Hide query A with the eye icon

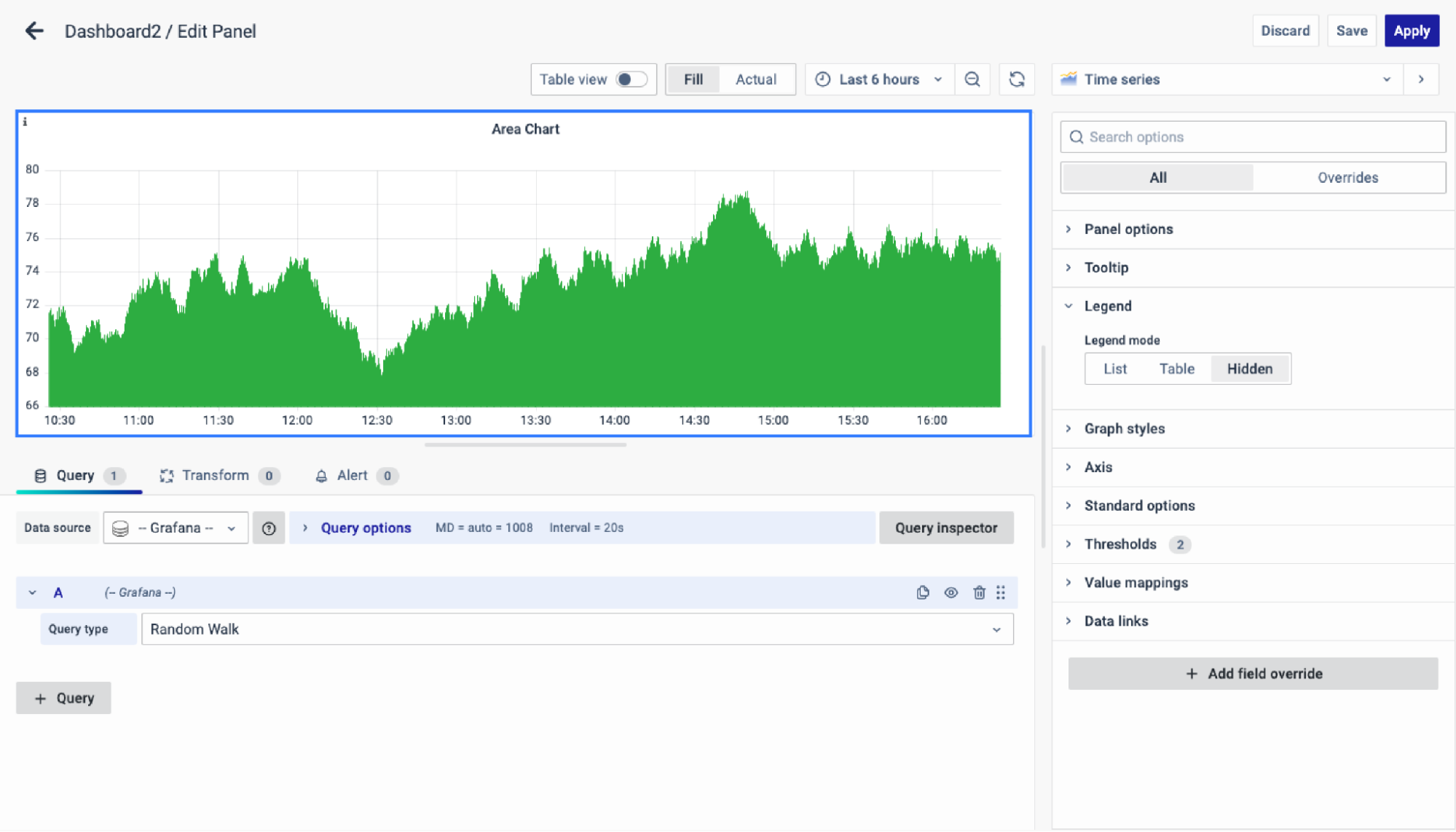pyautogui.click(x=951, y=592)
